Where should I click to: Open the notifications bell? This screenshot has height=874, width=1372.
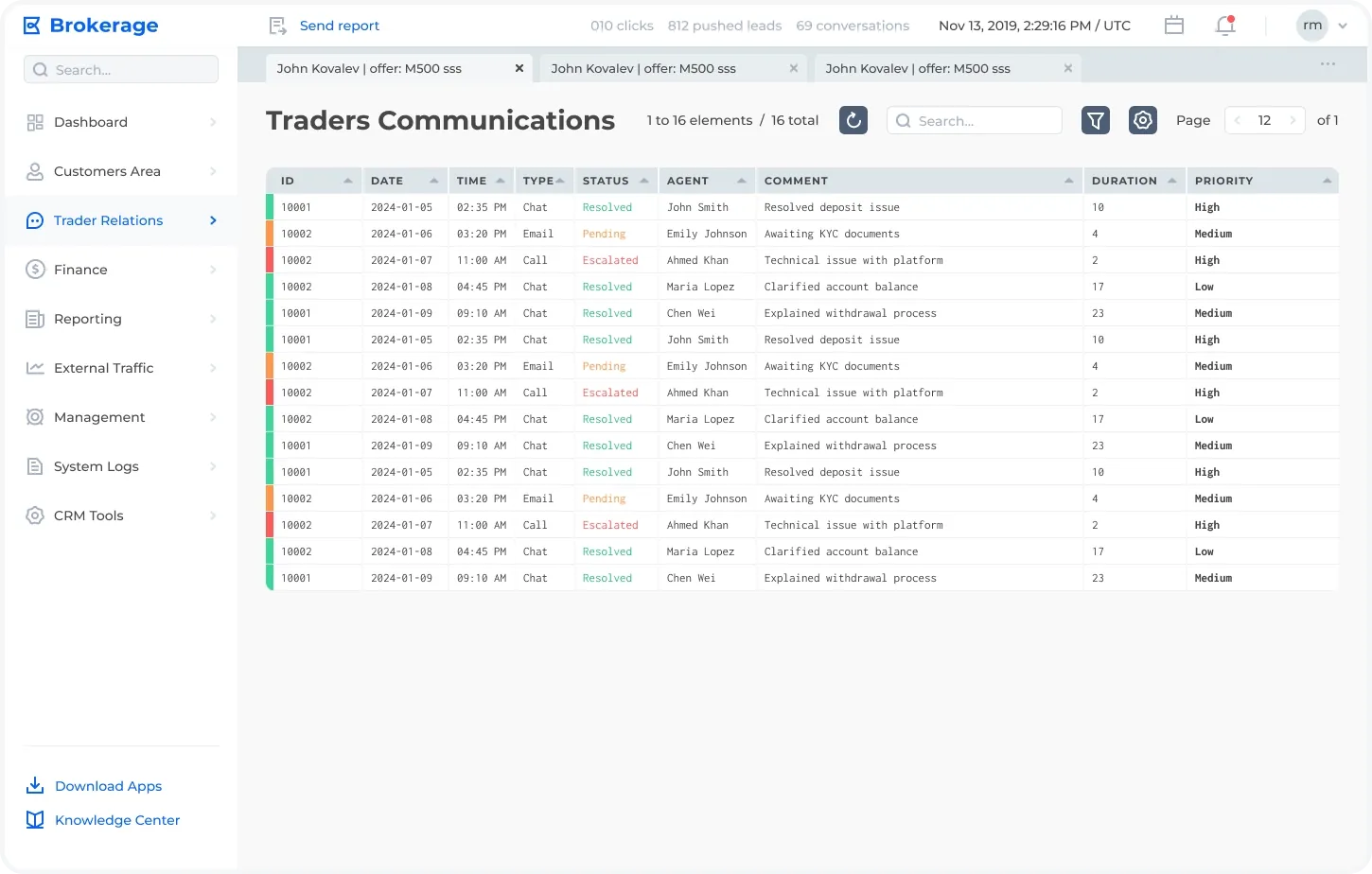[1225, 26]
